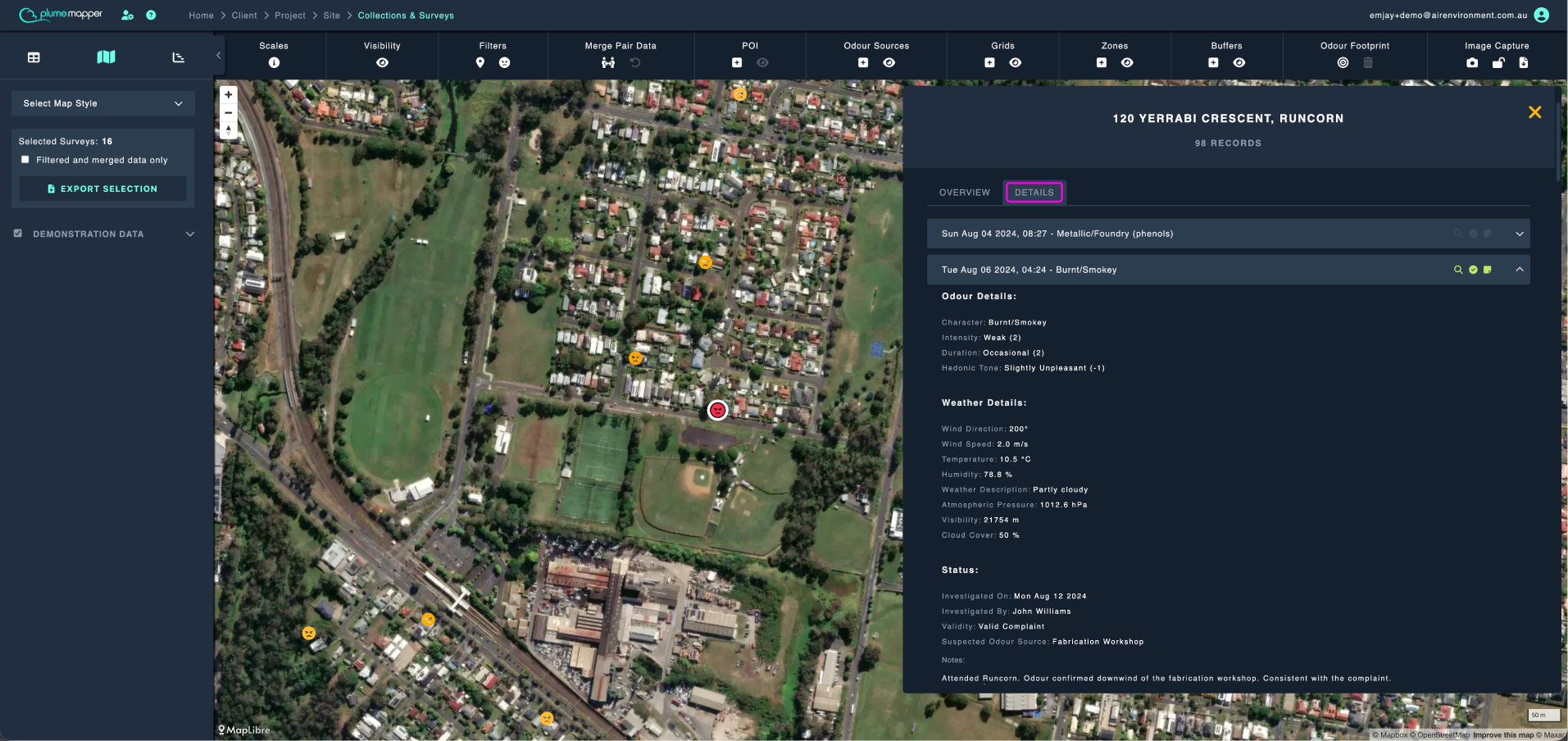Toggle Odour Sources visibility eye
The width and height of the screenshot is (1568, 741).
(889, 62)
